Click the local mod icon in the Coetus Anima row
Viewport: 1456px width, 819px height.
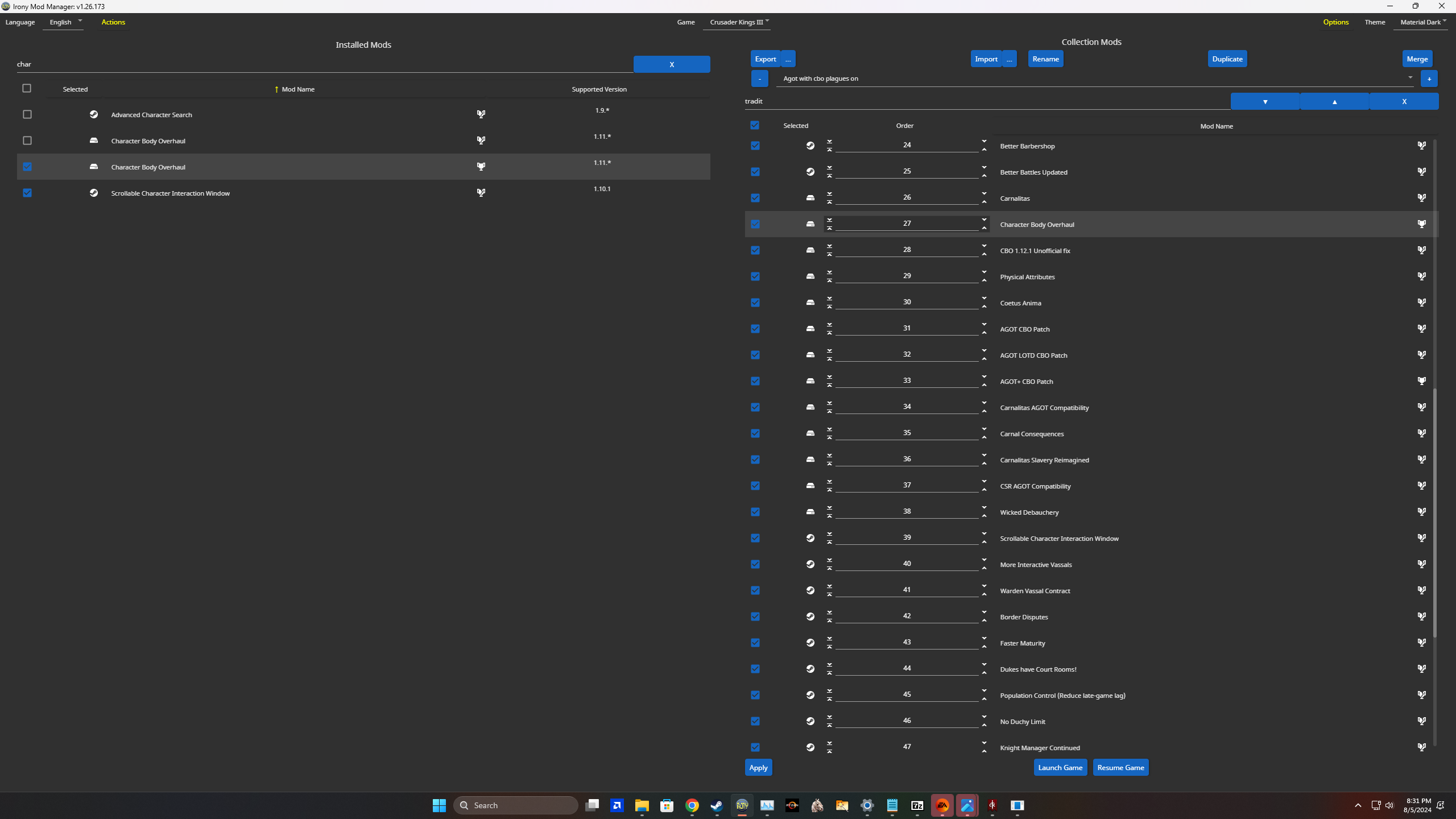(x=810, y=303)
